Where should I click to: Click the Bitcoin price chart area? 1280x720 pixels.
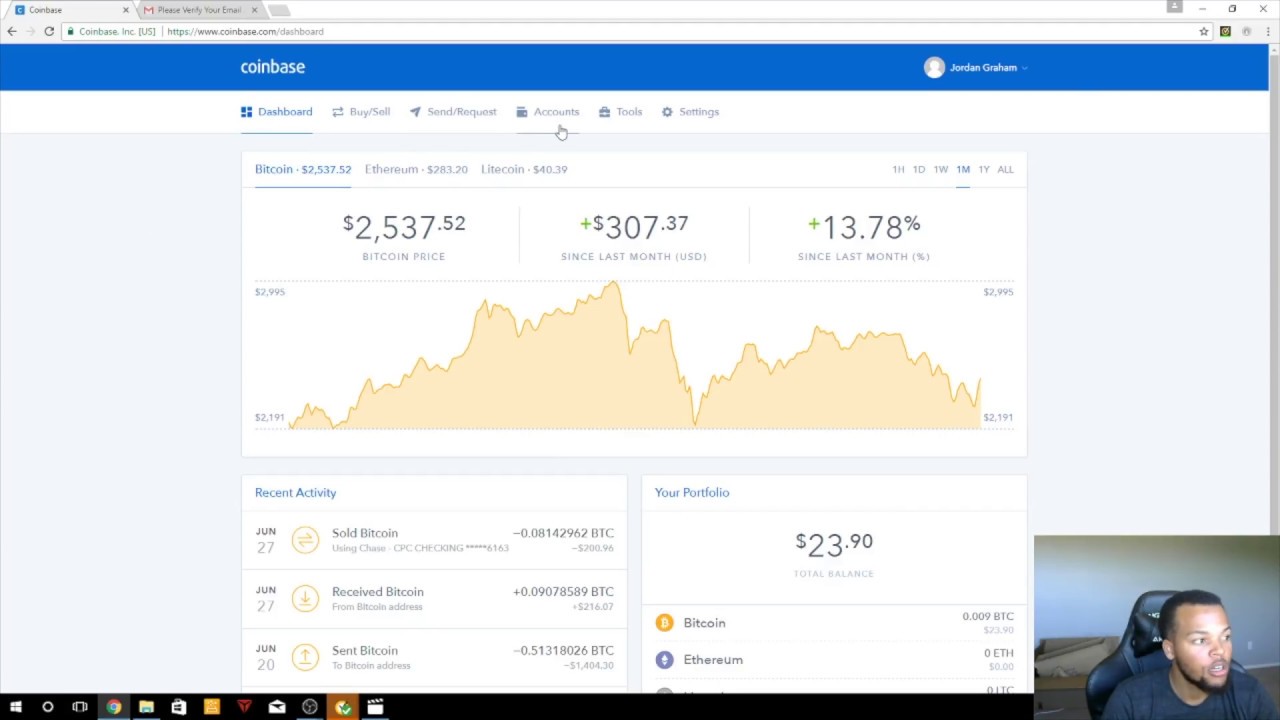pyautogui.click(x=634, y=355)
